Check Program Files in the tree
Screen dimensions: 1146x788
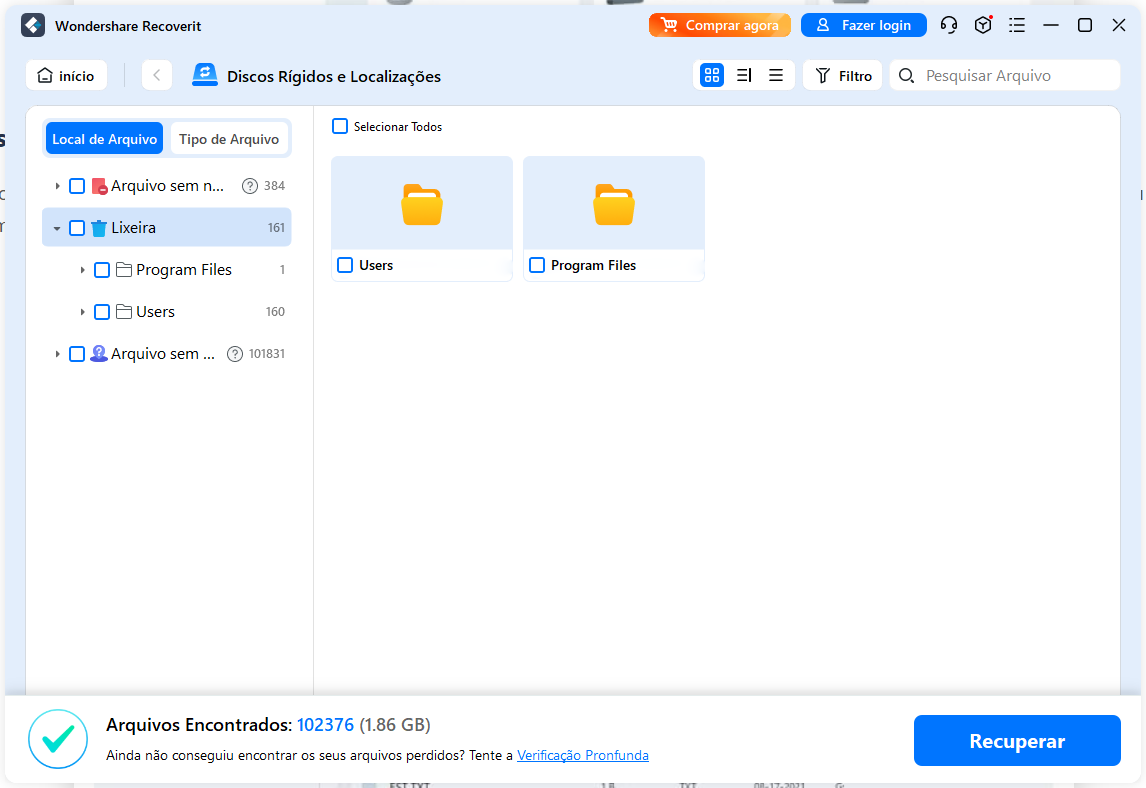[x=102, y=270]
